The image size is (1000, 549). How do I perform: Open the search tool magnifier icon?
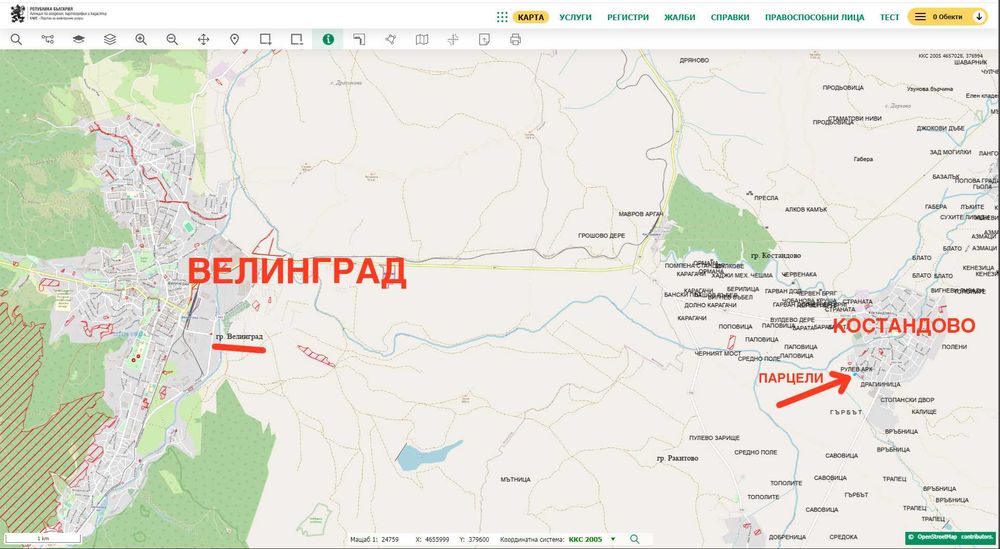(x=16, y=40)
